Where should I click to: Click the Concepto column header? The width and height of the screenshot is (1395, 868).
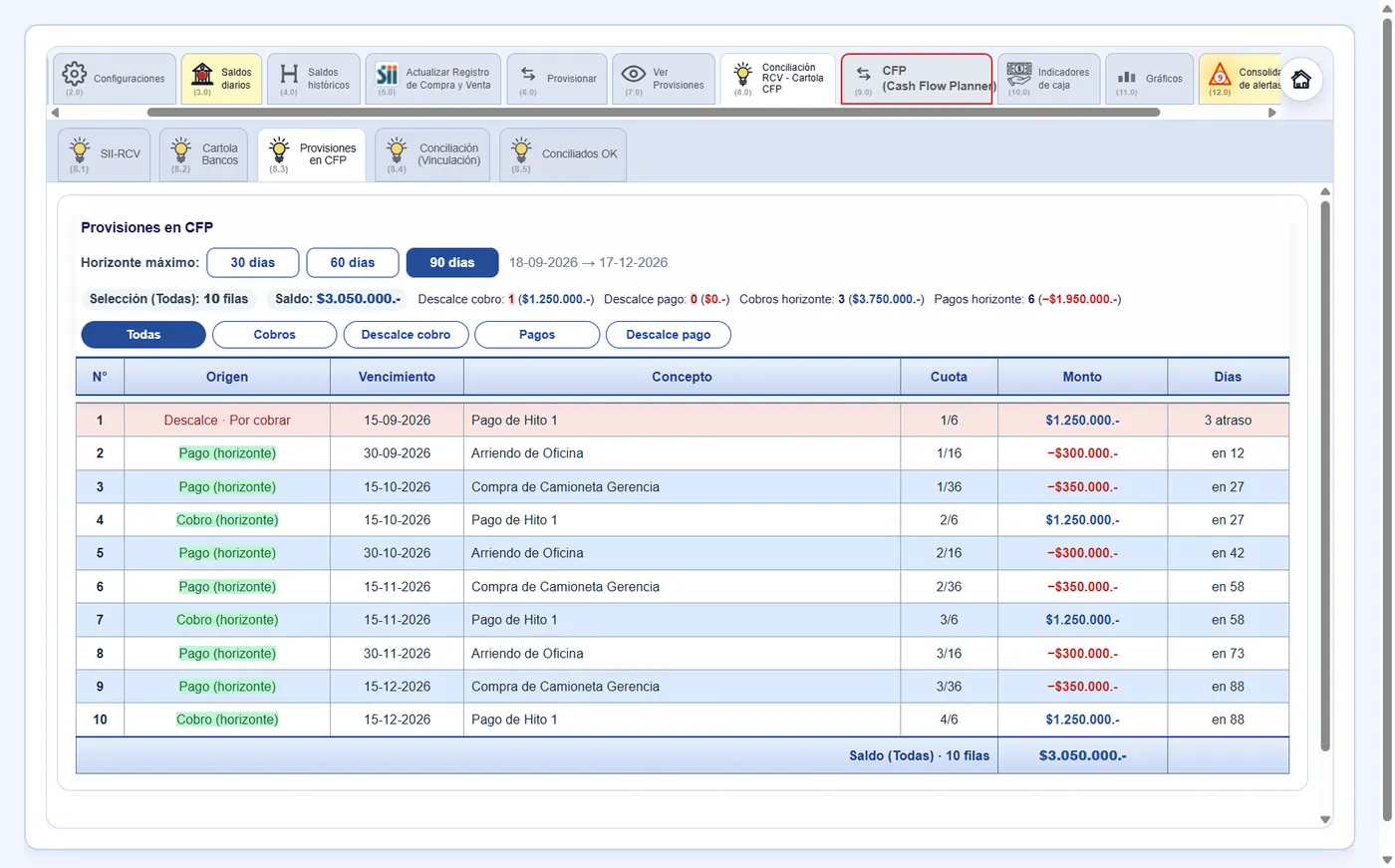tap(682, 377)
